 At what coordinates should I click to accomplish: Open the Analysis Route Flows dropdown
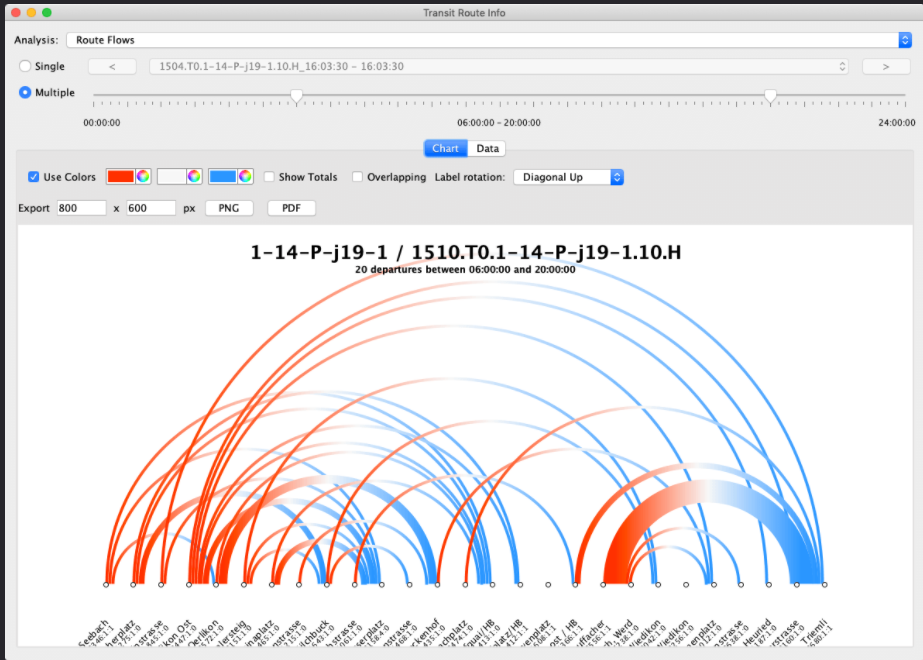(489, 40)
